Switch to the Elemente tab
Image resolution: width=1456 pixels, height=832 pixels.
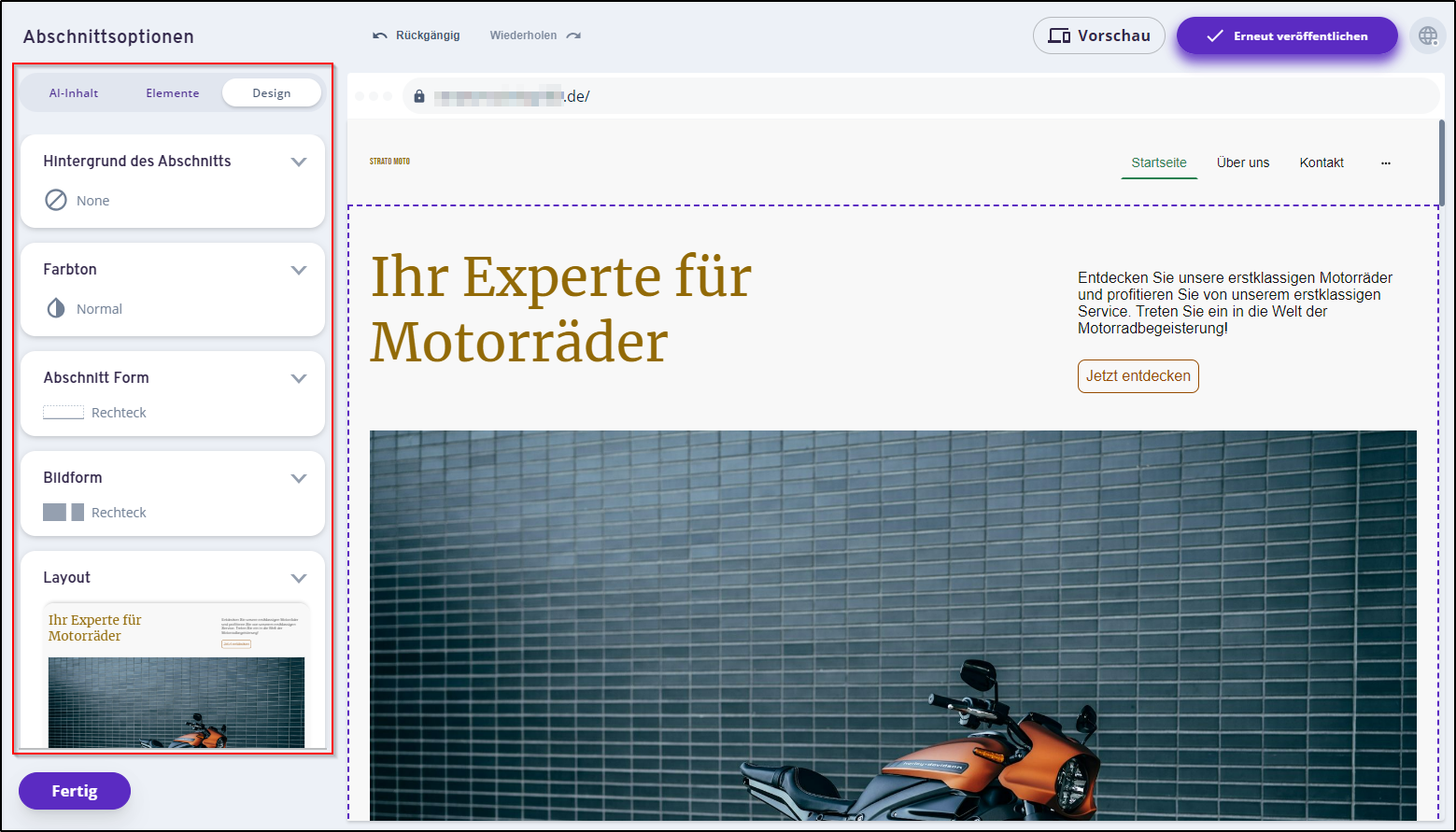pos(173,93)
